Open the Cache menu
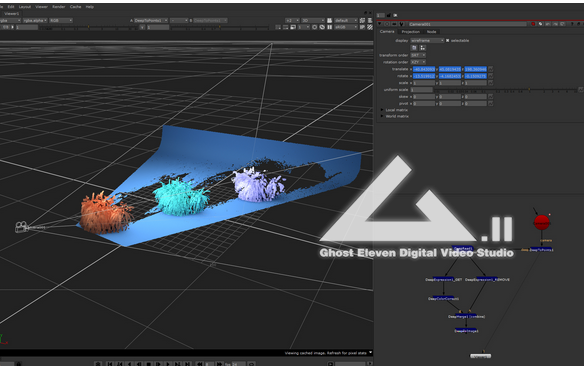 click(x=75, y=7)
